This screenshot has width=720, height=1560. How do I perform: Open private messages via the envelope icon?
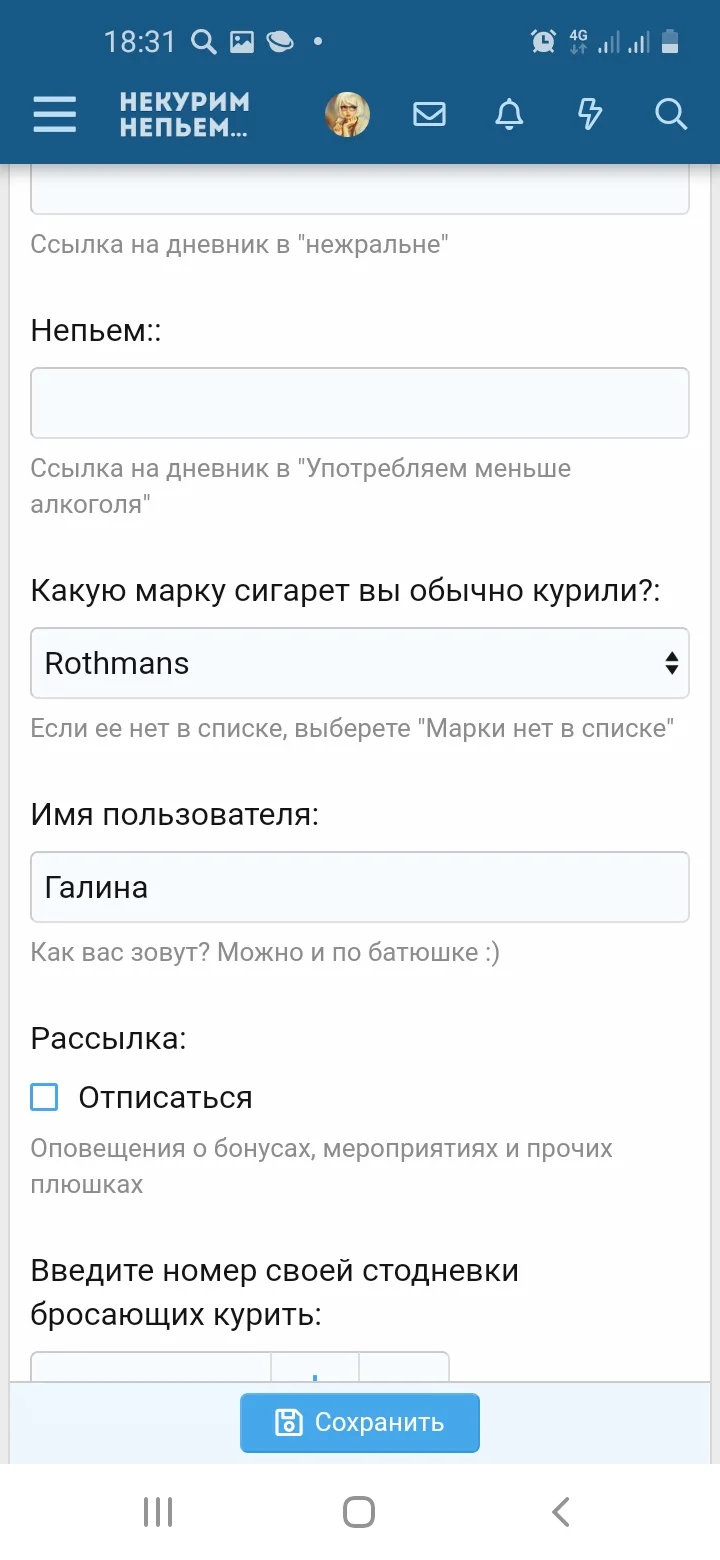click(x=429, y=114)
